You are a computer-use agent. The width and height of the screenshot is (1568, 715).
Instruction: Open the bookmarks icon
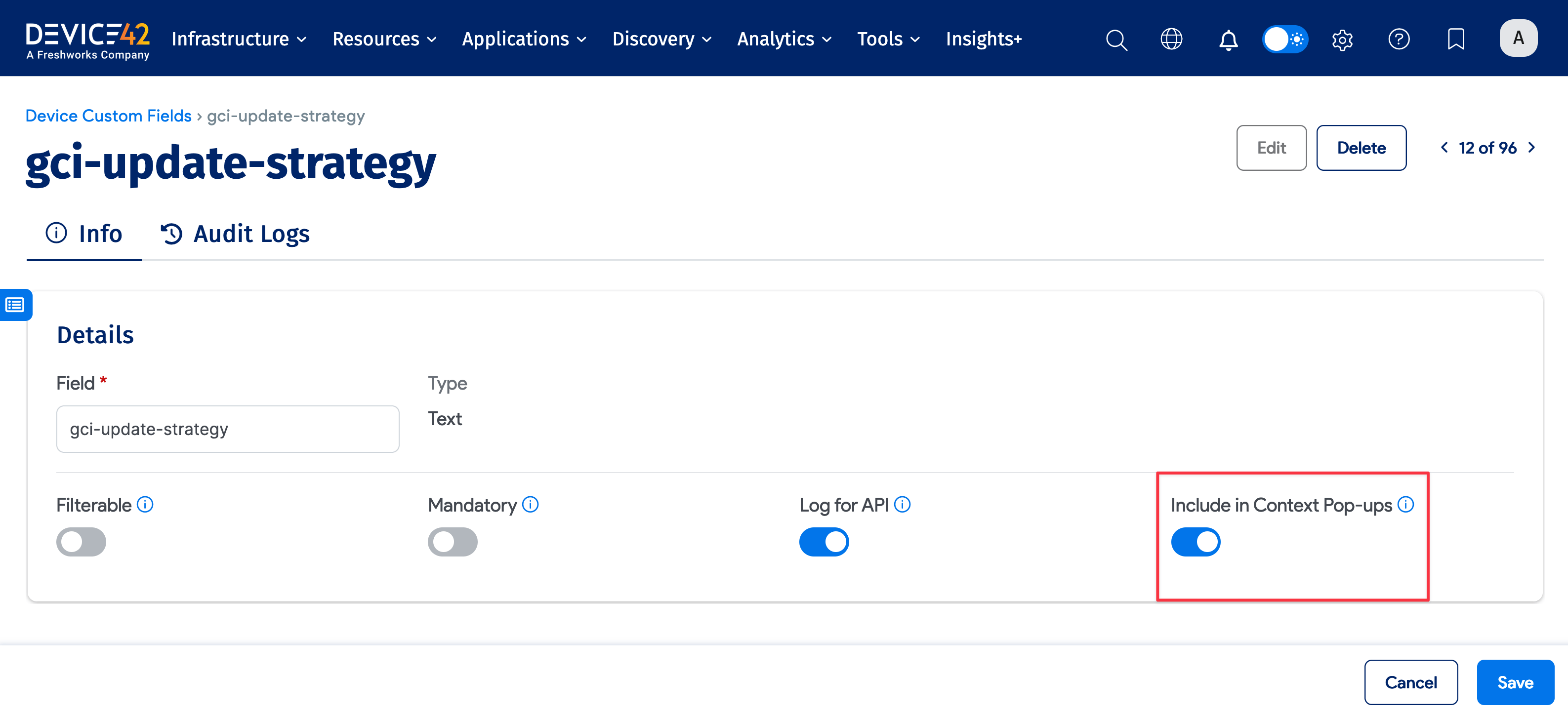coord(1455,40)
